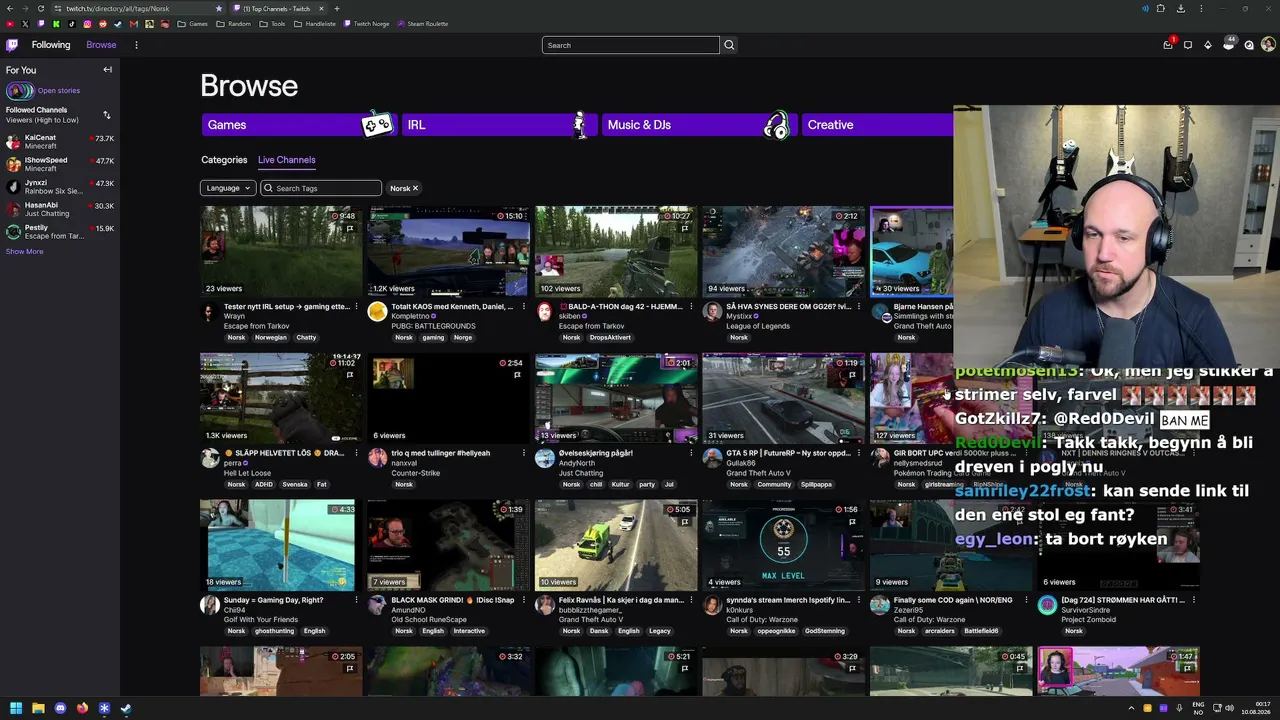Open the Kick bookmark icon

tap(56, 24)
